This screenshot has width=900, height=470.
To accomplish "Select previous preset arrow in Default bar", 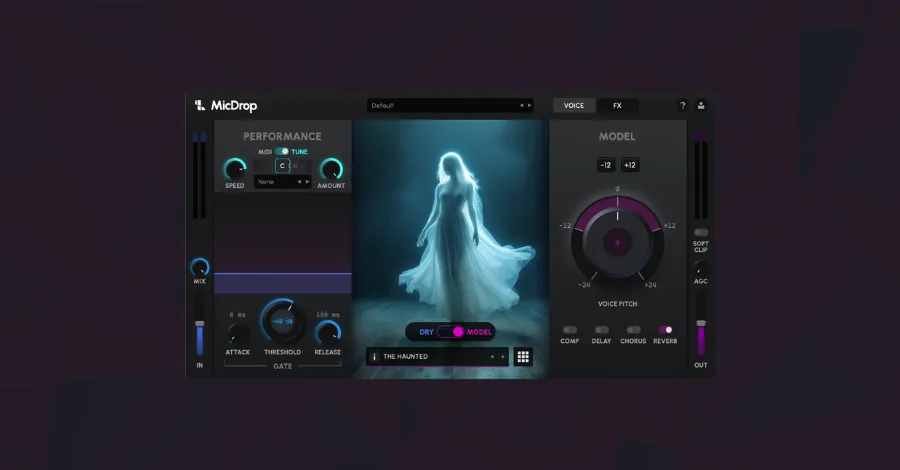I will [521, 106].
